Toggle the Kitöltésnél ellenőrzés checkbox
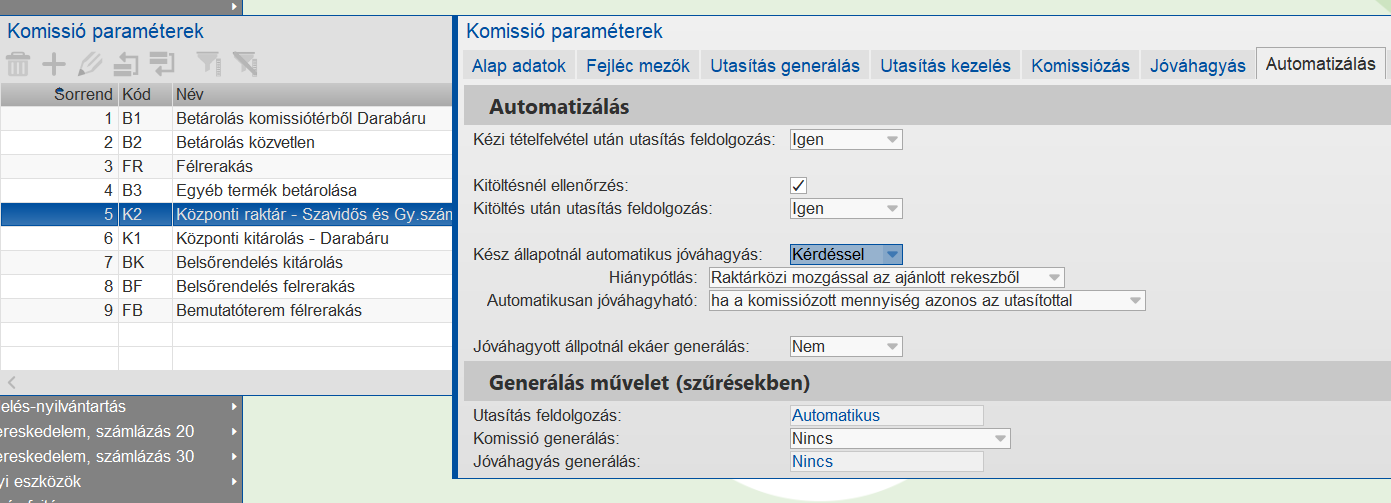The height and width of the screenshot is (503, 1391). tap(798, 185)
